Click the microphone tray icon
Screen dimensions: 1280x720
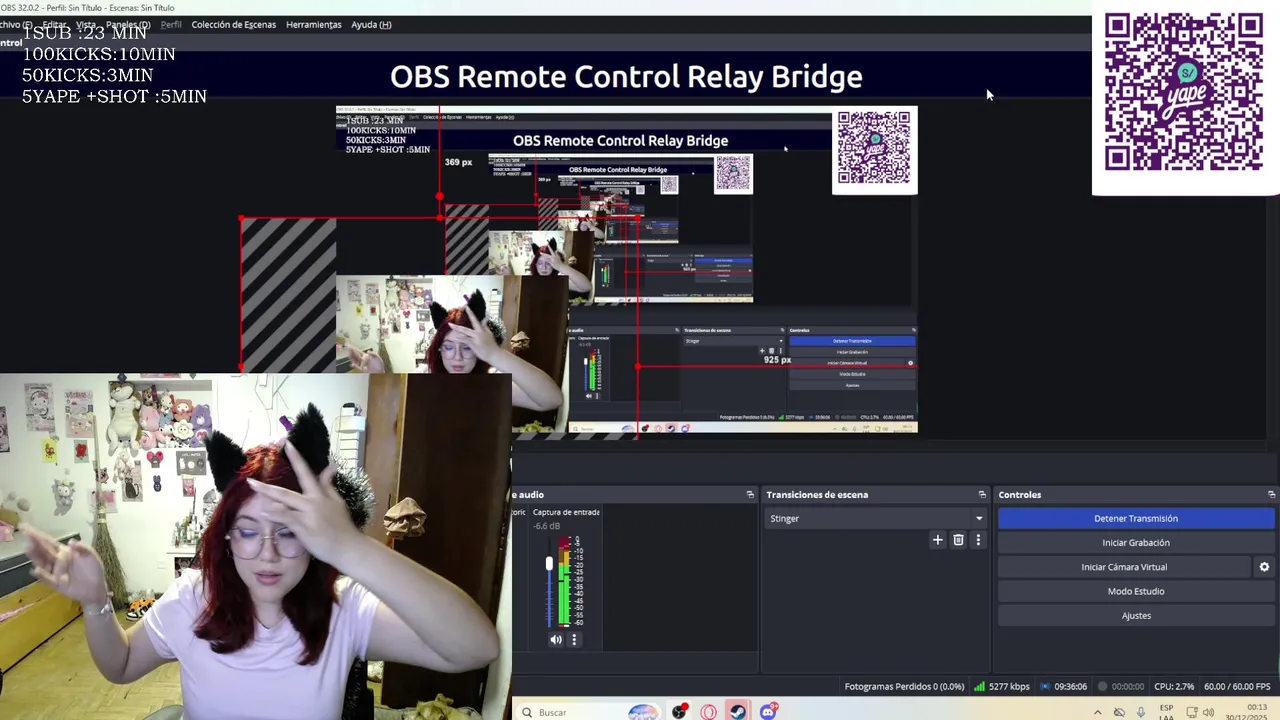(x=1141, y=712)
